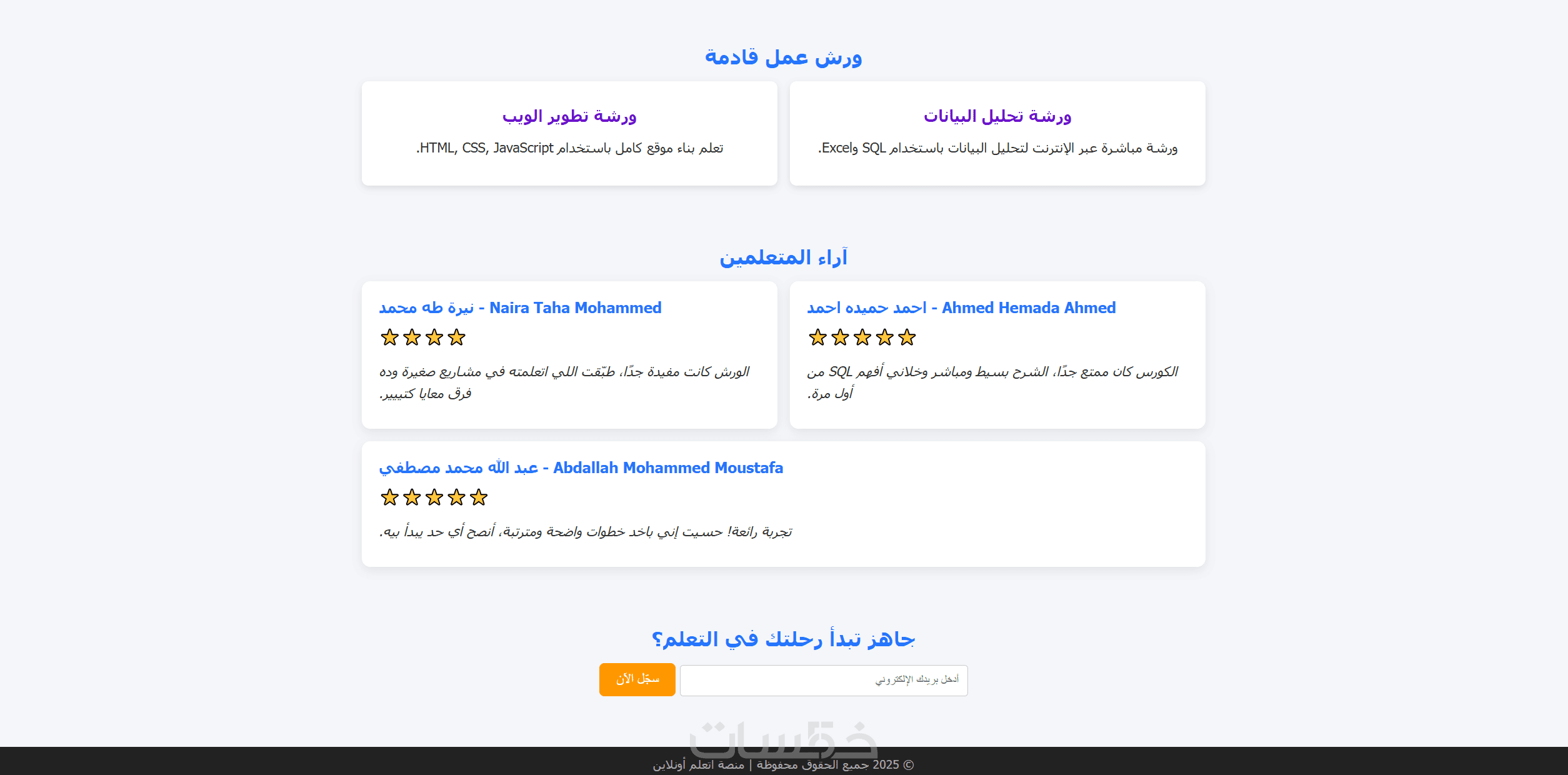Click the آراء المتعلمين section heading
Viewport: 1568px width, 775px height.
pos(783,257)
